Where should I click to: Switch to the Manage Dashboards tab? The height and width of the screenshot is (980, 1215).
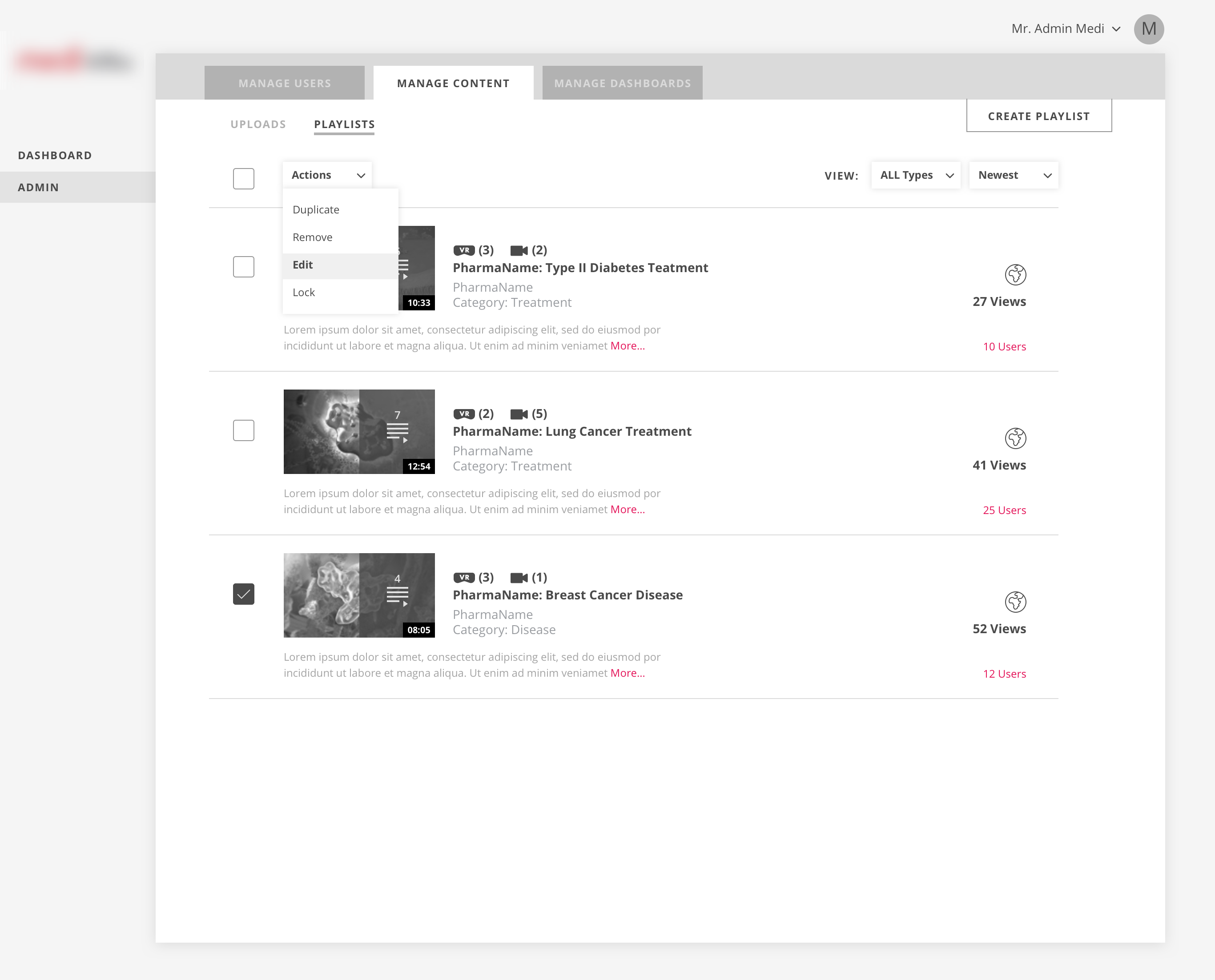click(622, 83)
